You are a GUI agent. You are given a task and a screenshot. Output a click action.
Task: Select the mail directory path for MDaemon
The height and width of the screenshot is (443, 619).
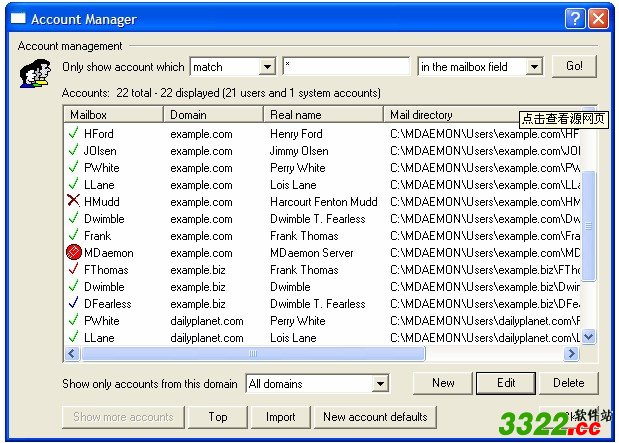[x=485, y=253]
